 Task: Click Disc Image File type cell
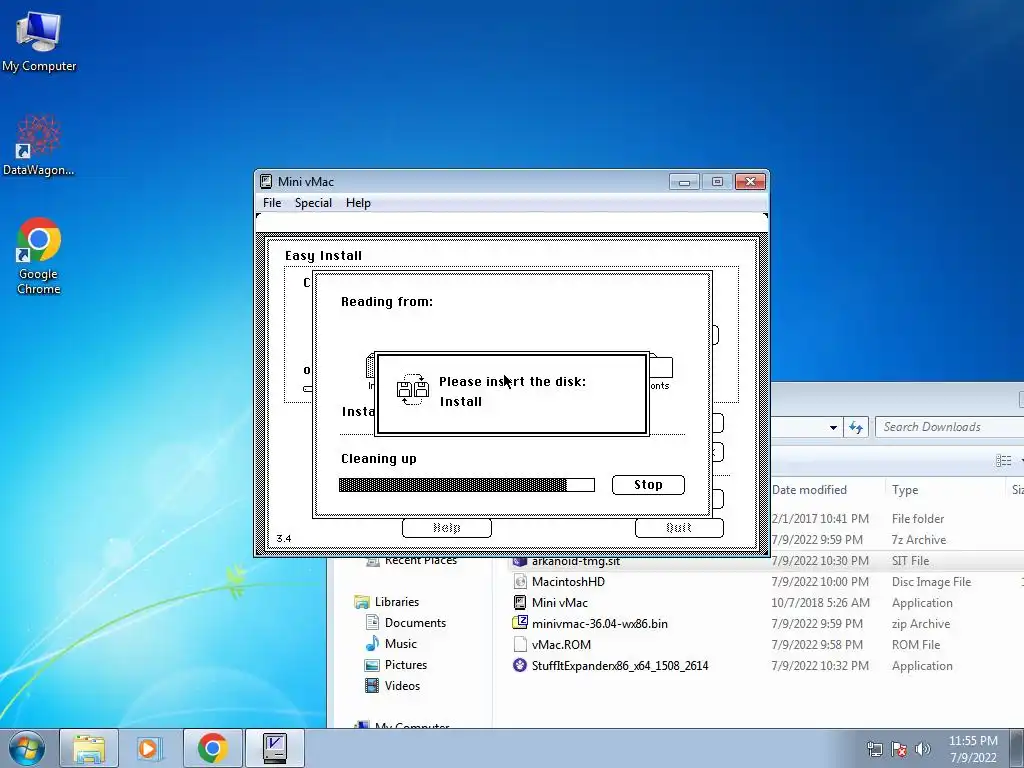point(931,582)
